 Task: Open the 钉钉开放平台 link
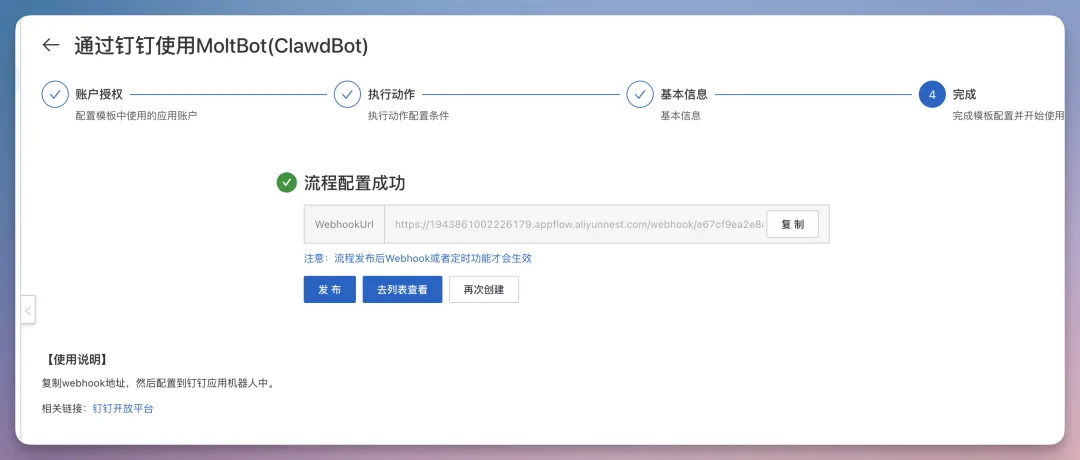pyautogui.click(x=123, y=408)
